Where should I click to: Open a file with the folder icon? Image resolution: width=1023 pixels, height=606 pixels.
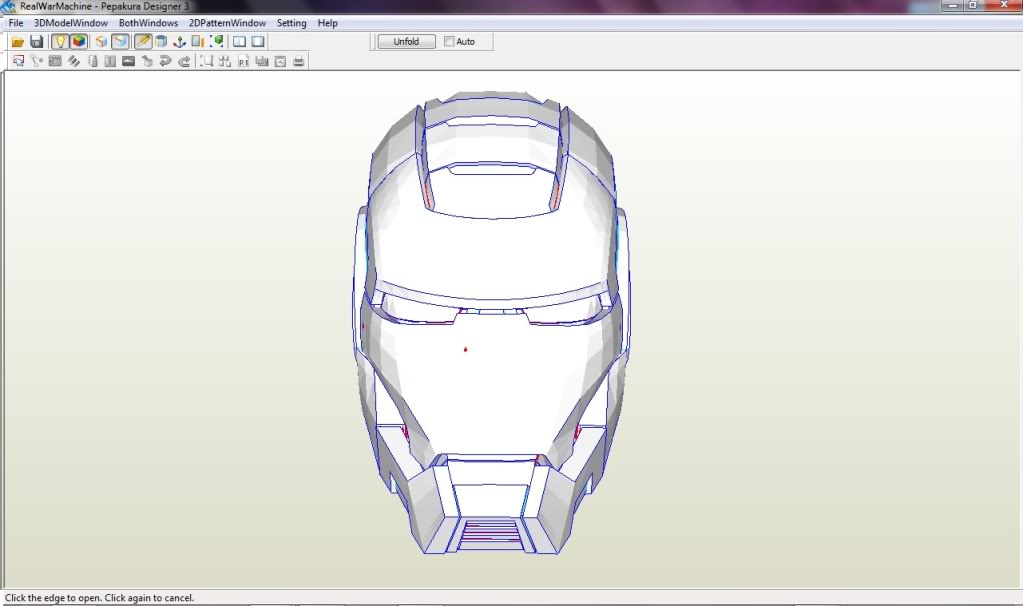18,42
